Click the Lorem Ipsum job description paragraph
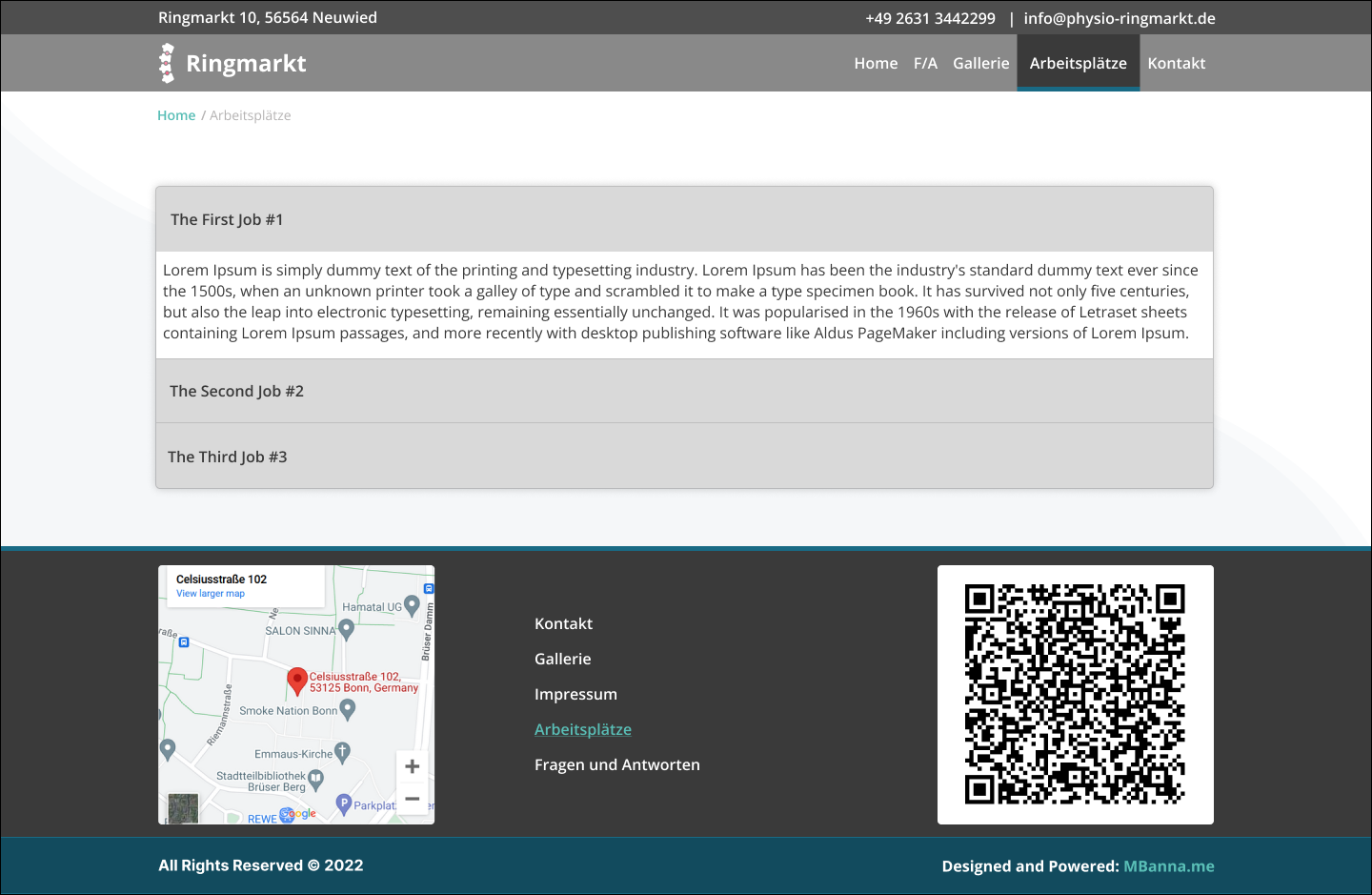 (681, 302)
